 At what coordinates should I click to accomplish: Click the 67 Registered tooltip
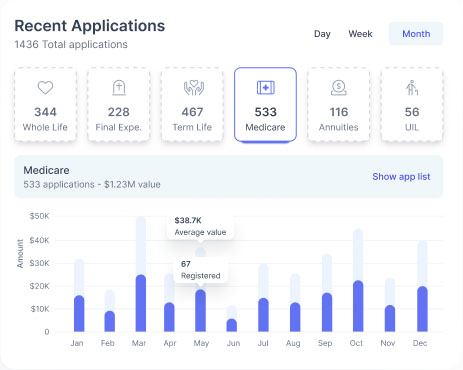point(200,270)
